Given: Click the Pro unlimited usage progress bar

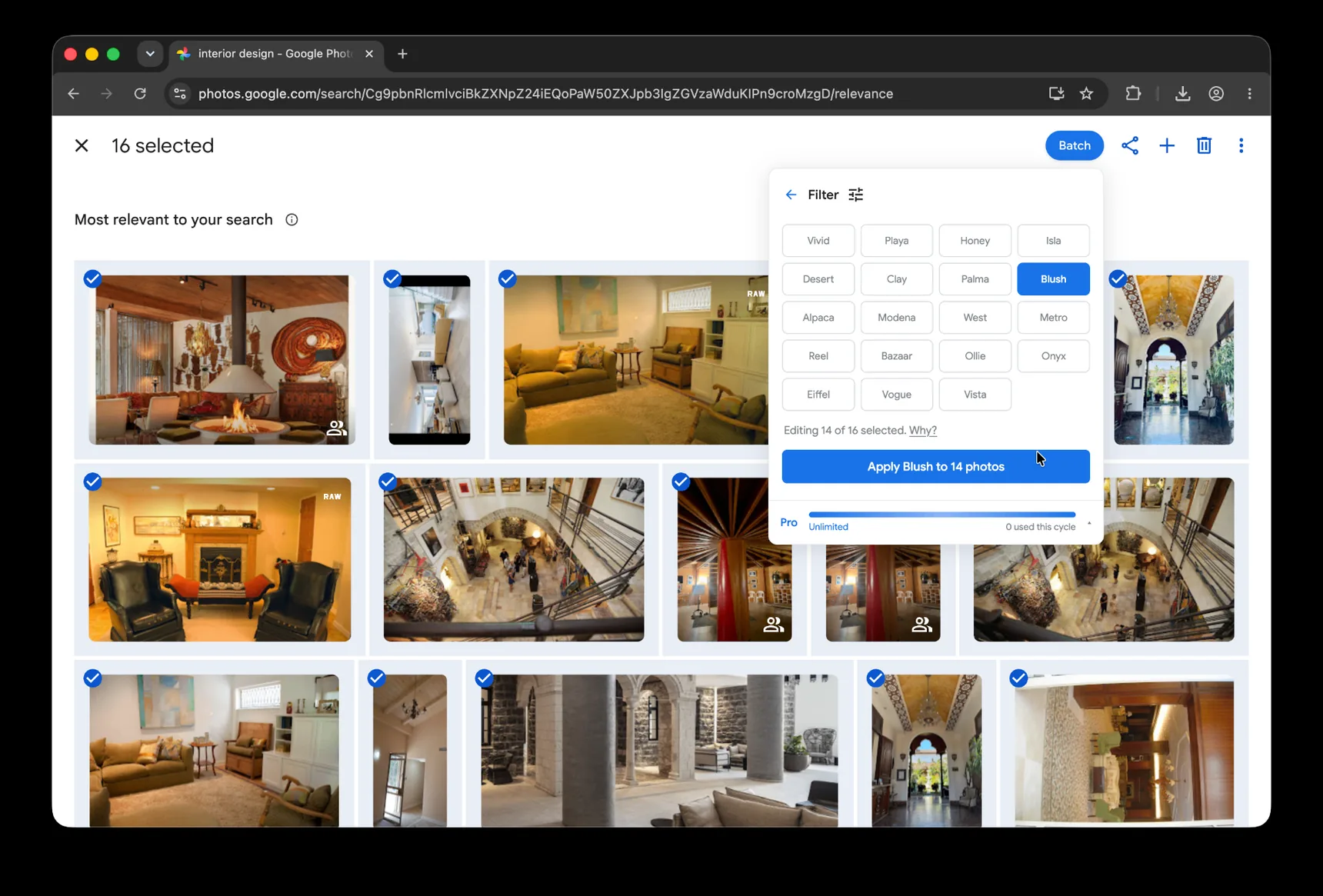Looking at the screenshot, I should [942, 515].
